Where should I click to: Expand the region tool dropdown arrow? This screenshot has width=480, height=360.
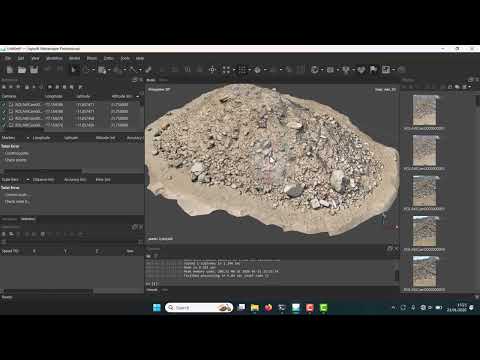[x=109, y=70]
